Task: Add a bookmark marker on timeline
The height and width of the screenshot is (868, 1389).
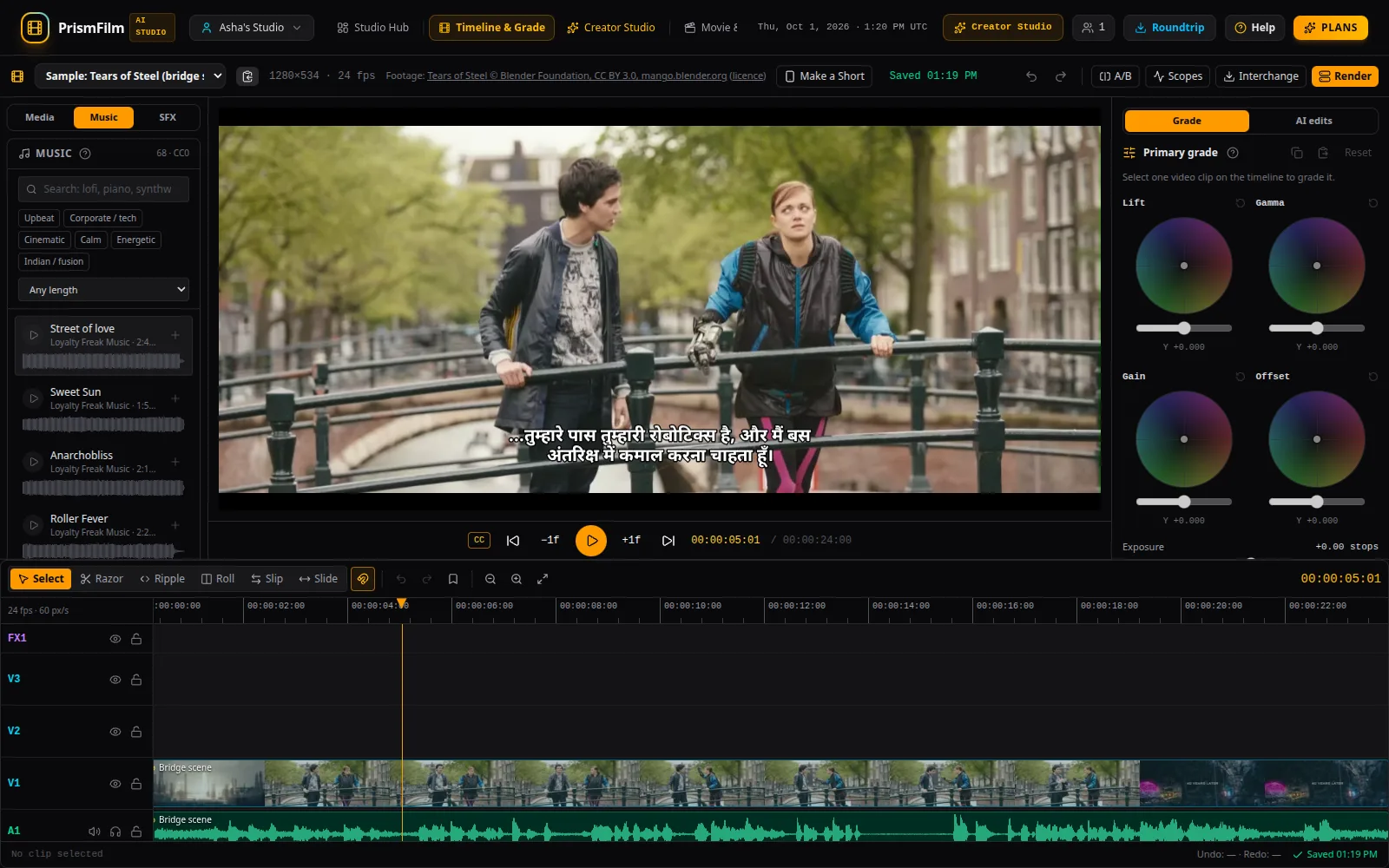Action: 453,579
